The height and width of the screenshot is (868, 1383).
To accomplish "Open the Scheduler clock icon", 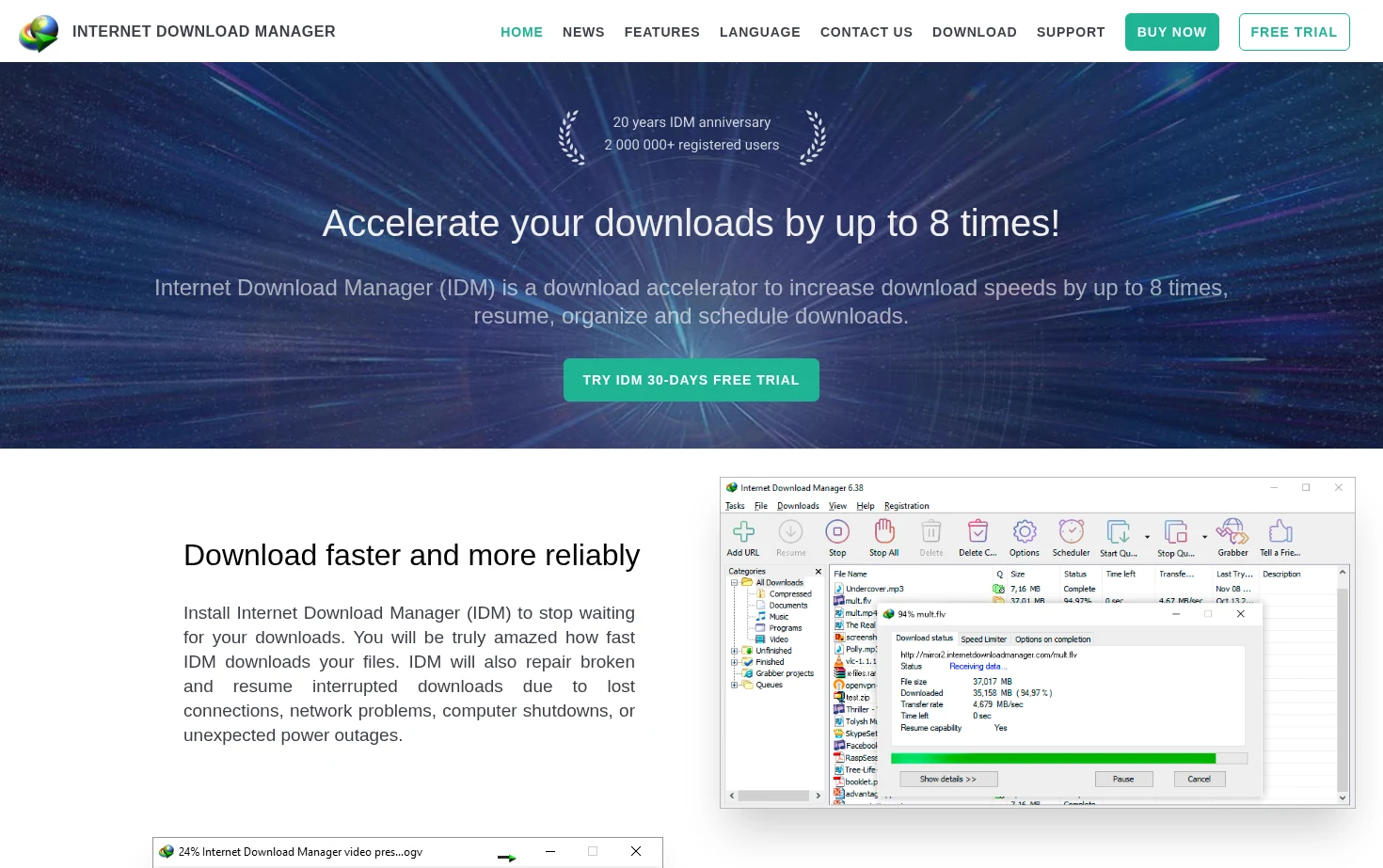I will pyautogui.click(x=1071, y=531).
